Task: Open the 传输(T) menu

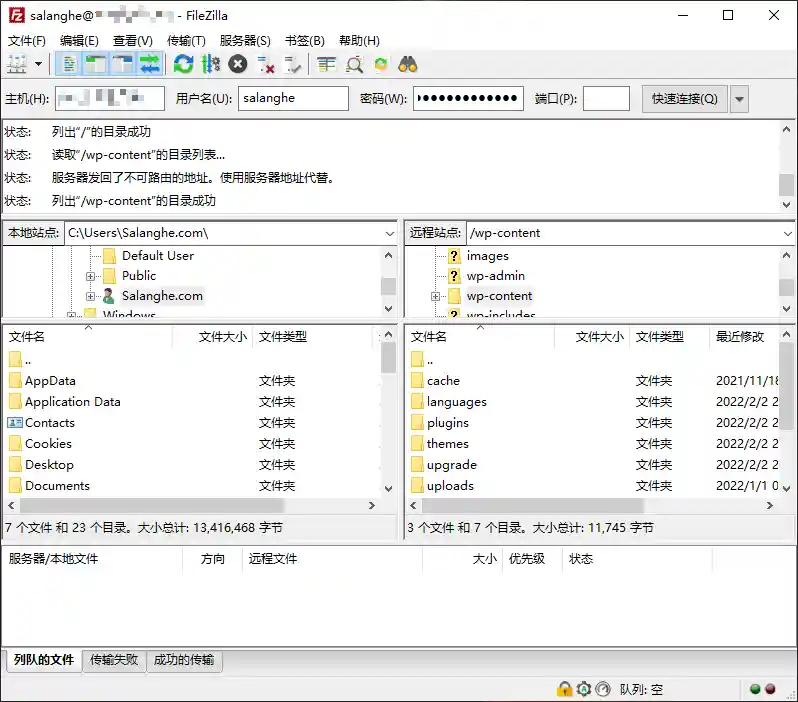Action: pos(186,41)
